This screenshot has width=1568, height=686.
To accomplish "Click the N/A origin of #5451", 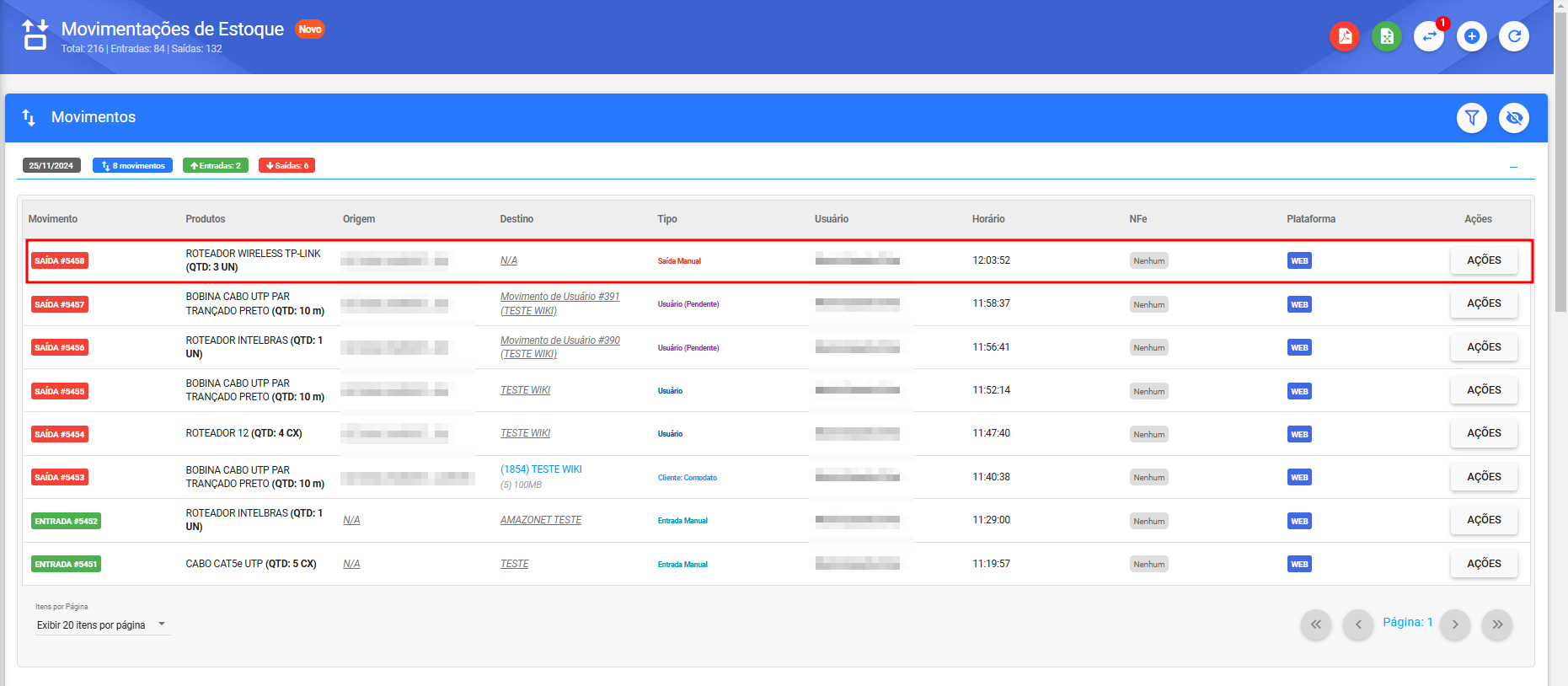I will point(351,564).
